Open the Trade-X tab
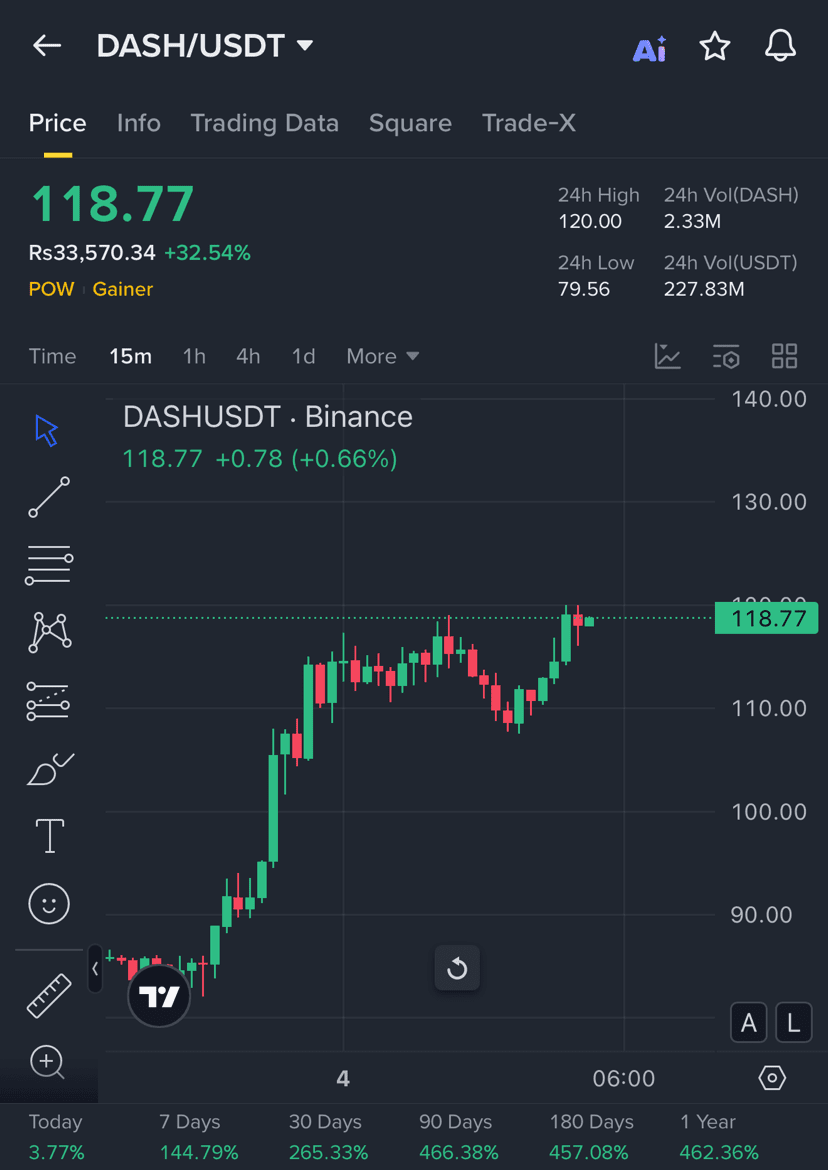Image resolution: width=828 pixels, height=1170 pixels. click(529, 123)
